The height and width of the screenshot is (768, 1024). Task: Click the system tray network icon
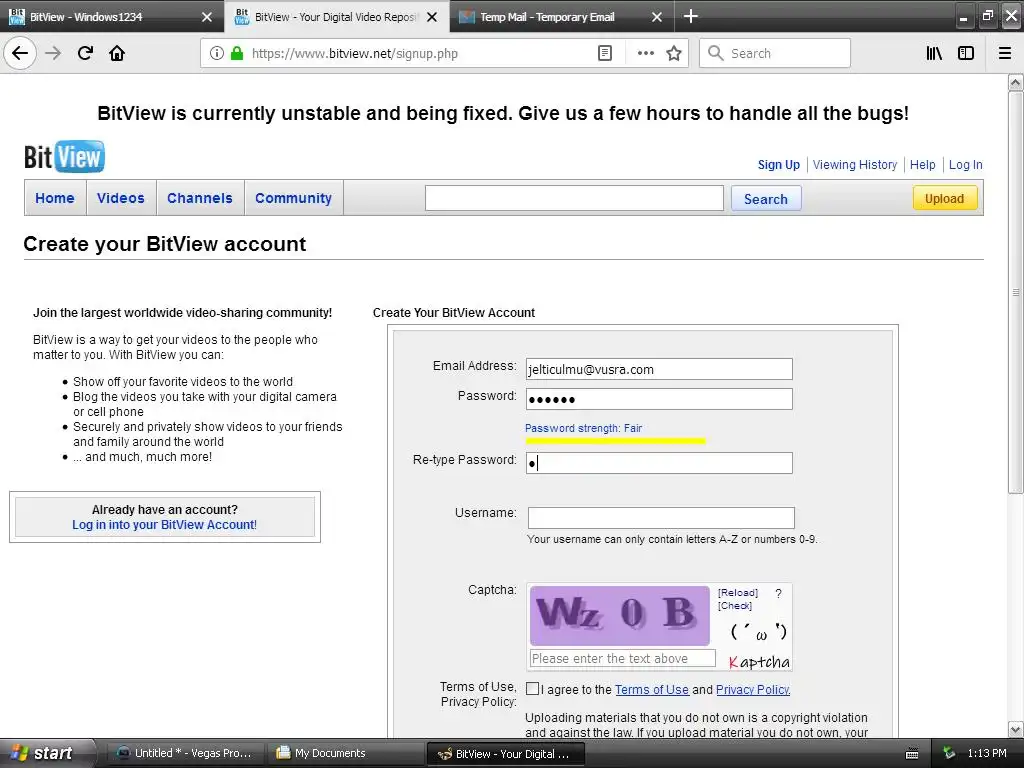pos(949,754)
